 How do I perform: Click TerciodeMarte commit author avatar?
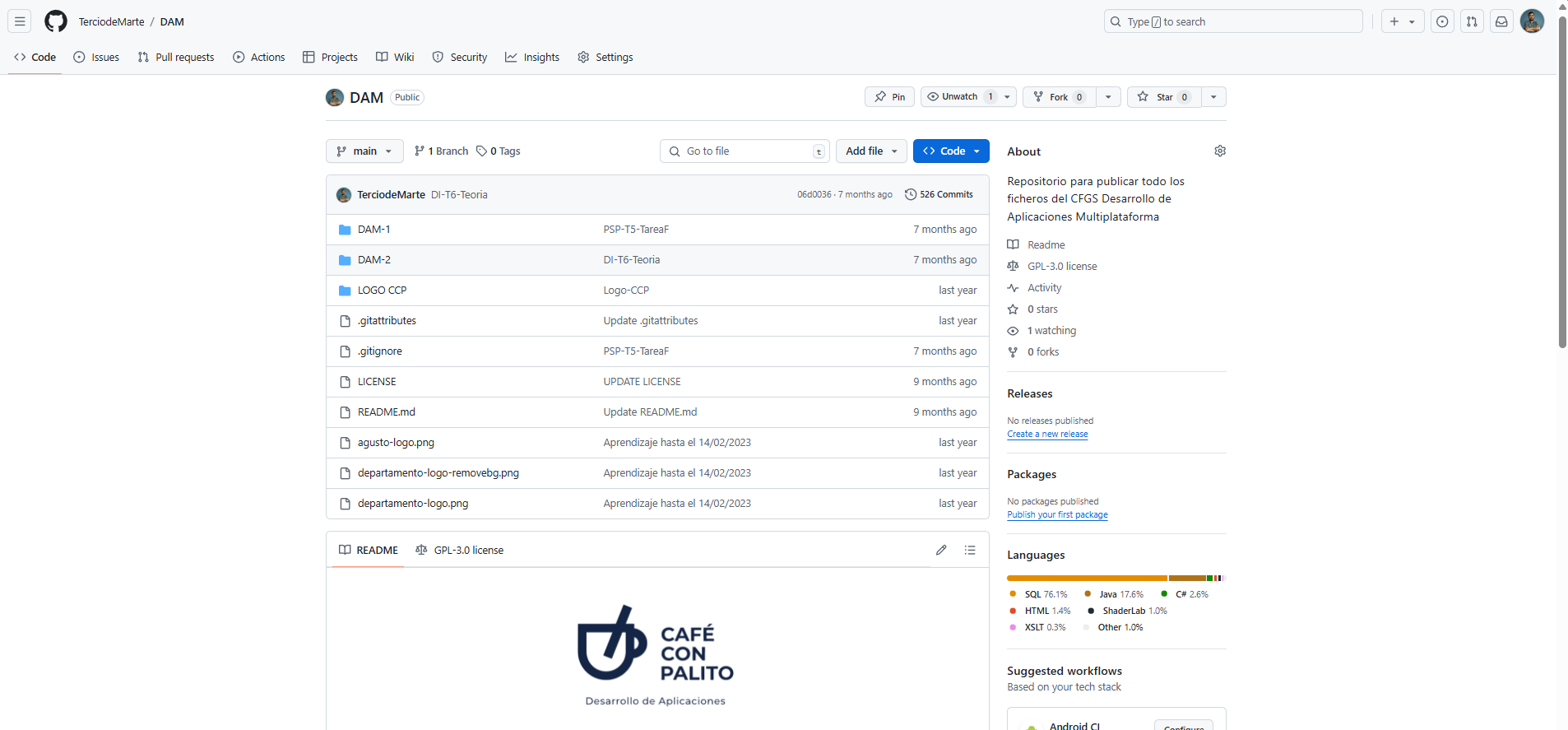pos(344,195)
